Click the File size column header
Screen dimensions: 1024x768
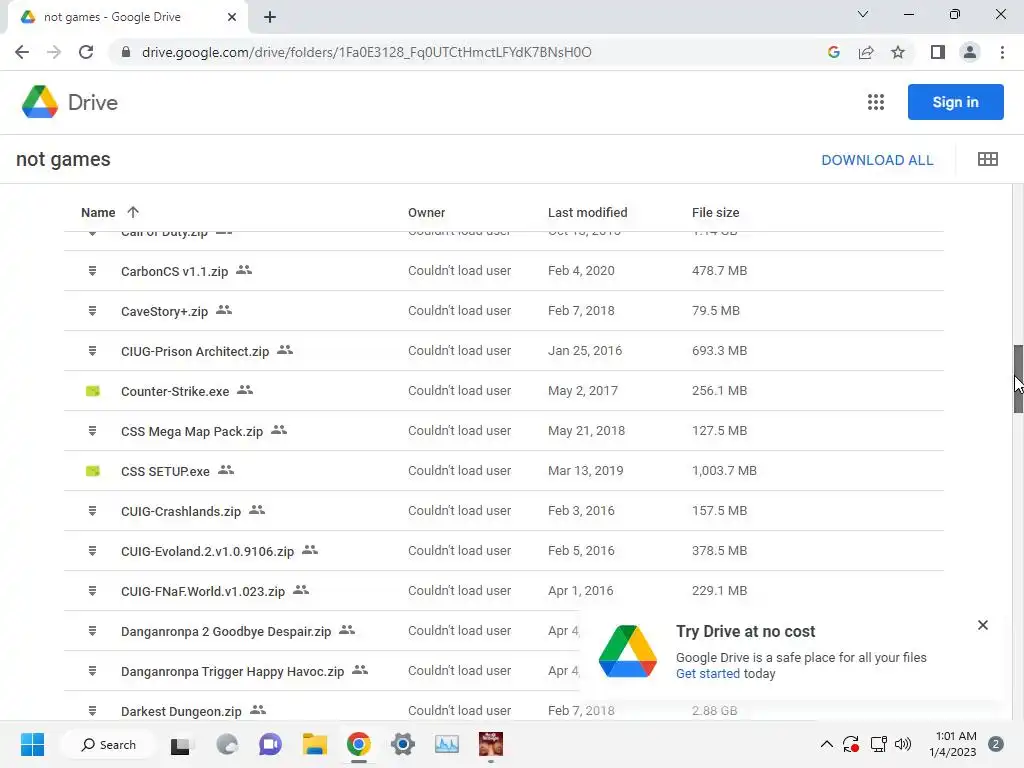[x=715, y=212]
